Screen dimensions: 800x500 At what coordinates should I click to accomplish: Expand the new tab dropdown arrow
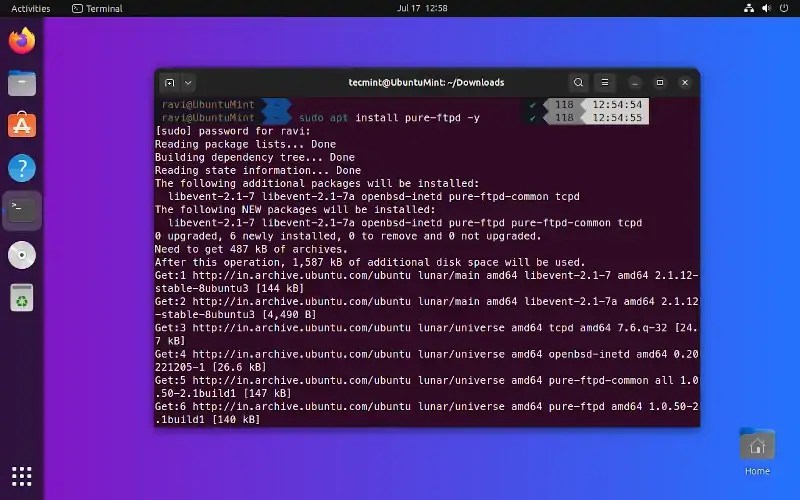tap(188, 83)
